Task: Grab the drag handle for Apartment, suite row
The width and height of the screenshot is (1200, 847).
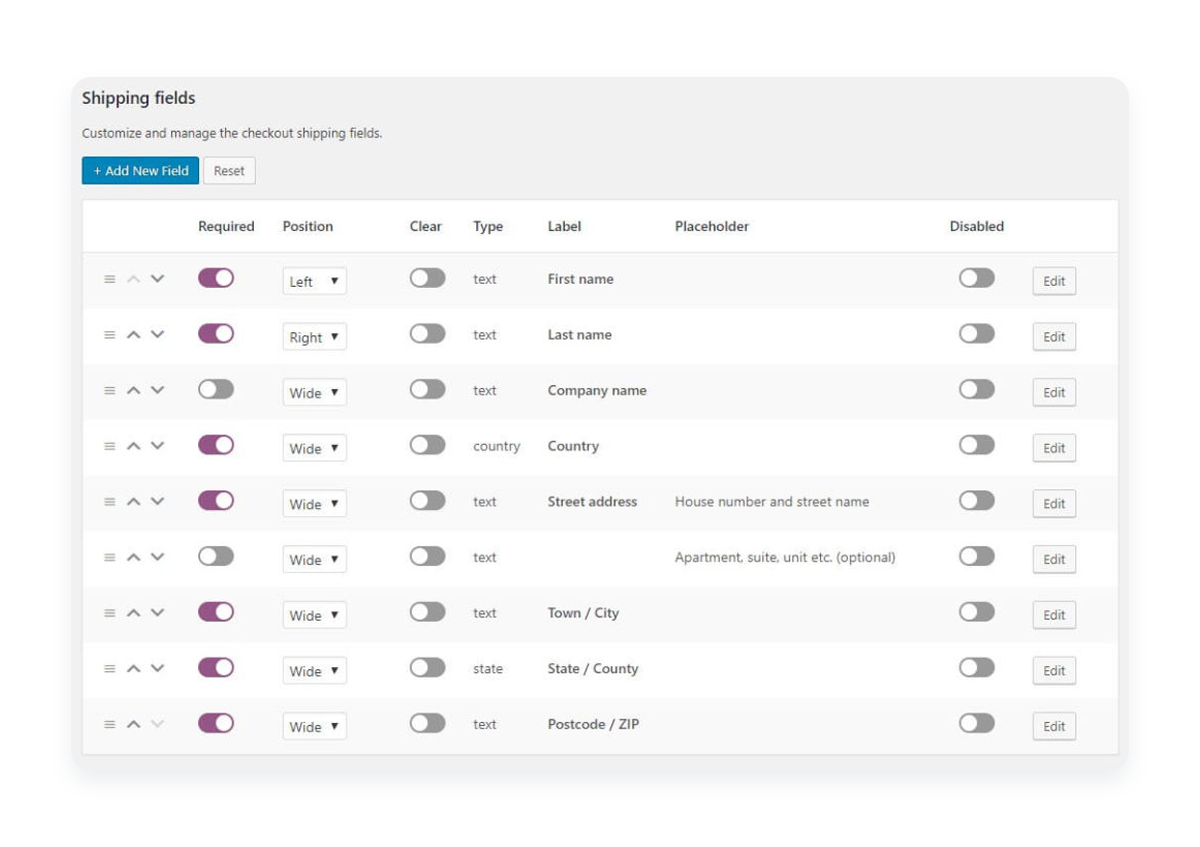Action: click(110, 557)
